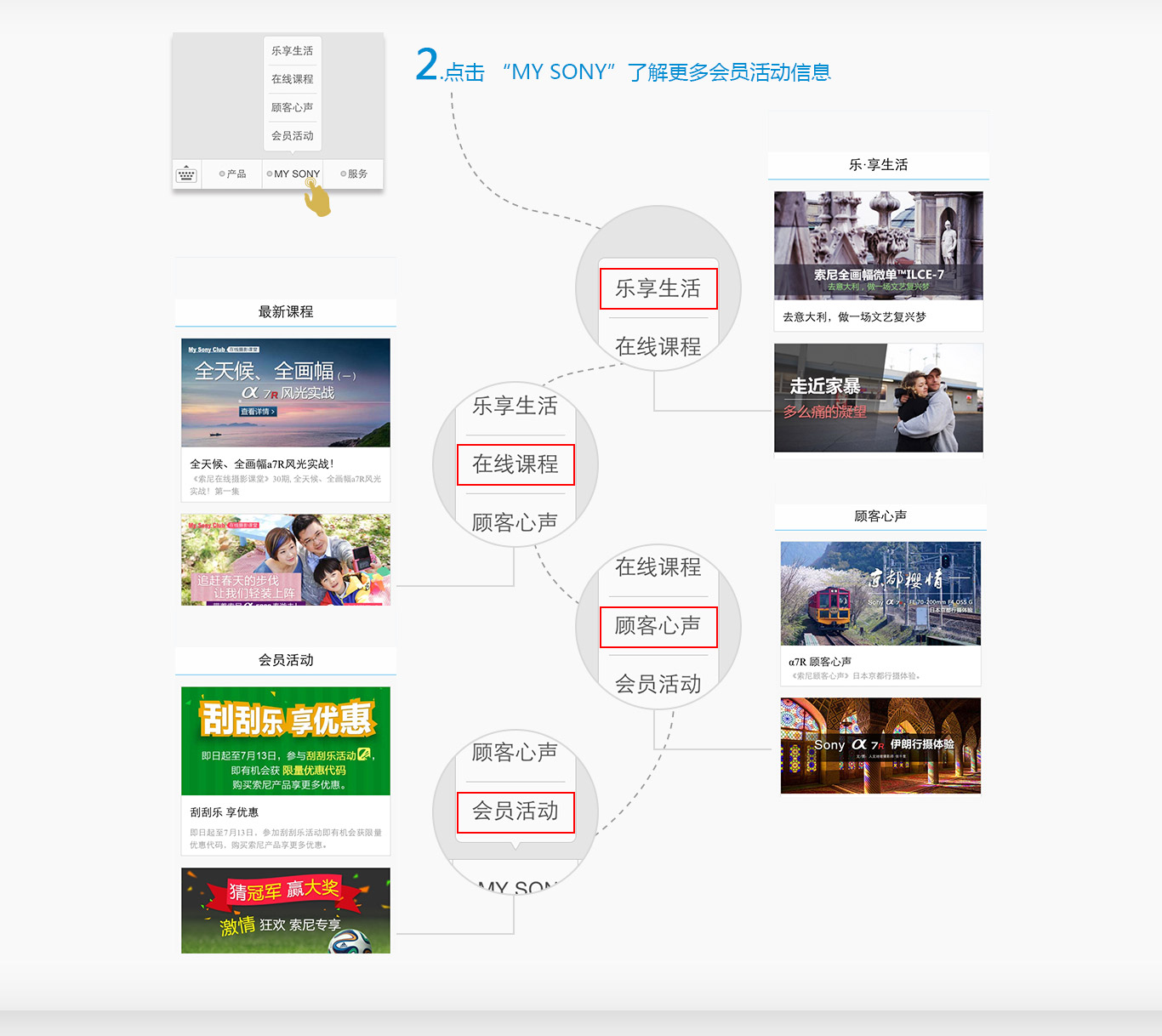The image size is (1162, 1036).
Task: Select 在线课程 in the phone popup menu
Action: [x=292, y=79]
